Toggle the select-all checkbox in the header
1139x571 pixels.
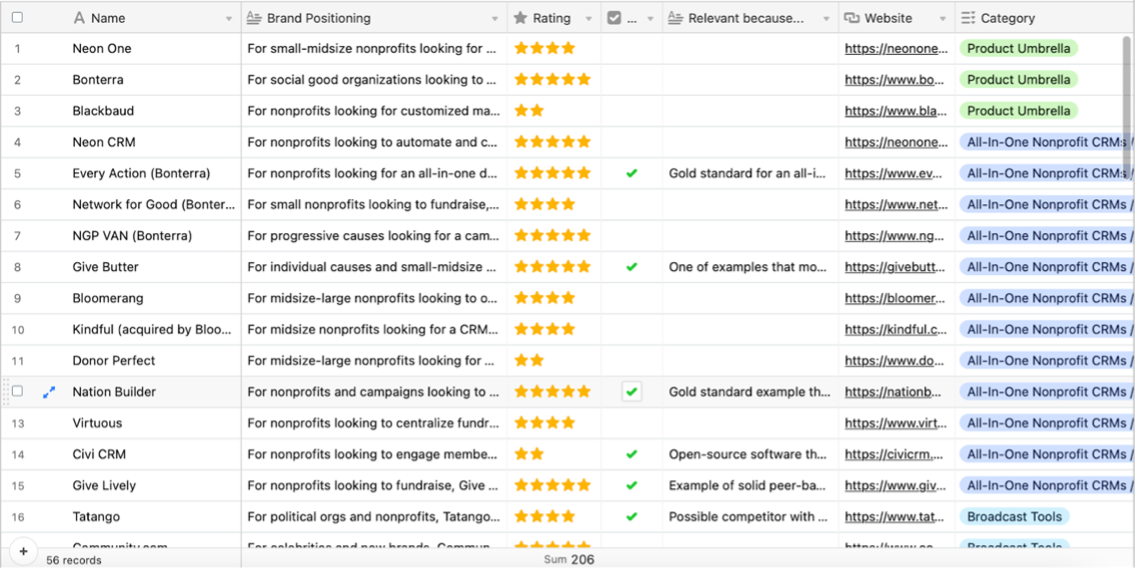[x=17, y=17]
